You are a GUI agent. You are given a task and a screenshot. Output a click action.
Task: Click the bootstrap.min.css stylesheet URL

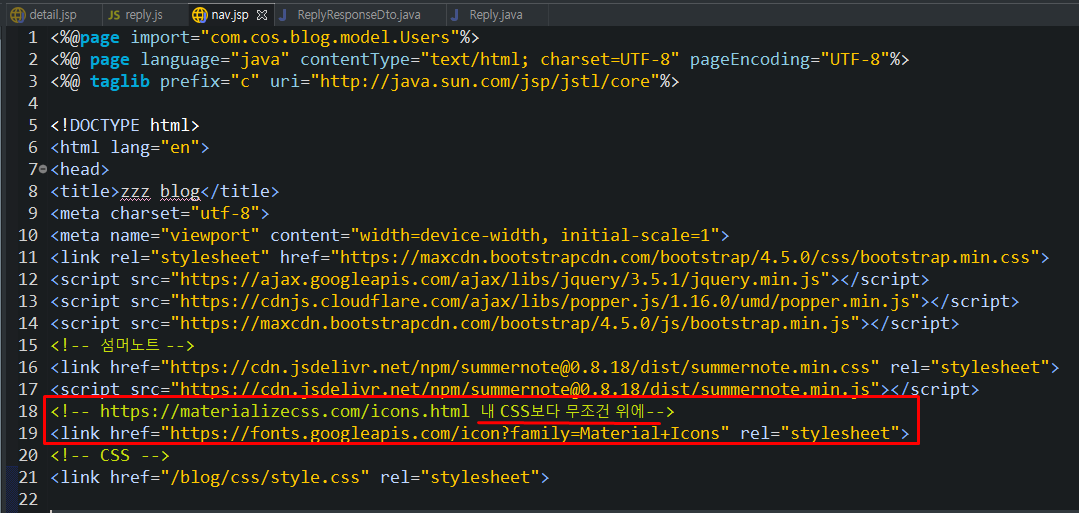click(685, 258)
